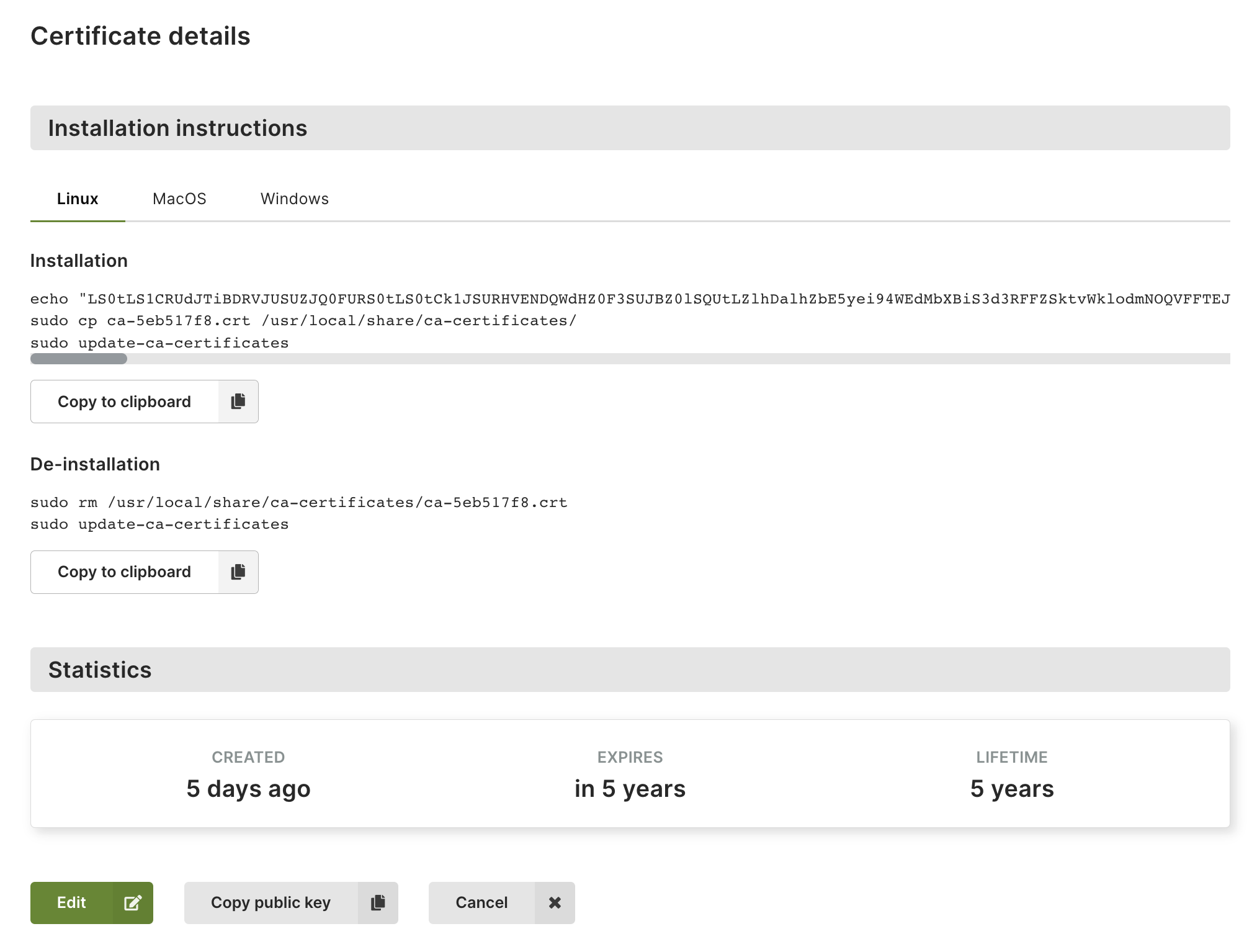Click the horizontal scrollbar thumb under installation code
The image size is (1257, 952).
point(79,359)
